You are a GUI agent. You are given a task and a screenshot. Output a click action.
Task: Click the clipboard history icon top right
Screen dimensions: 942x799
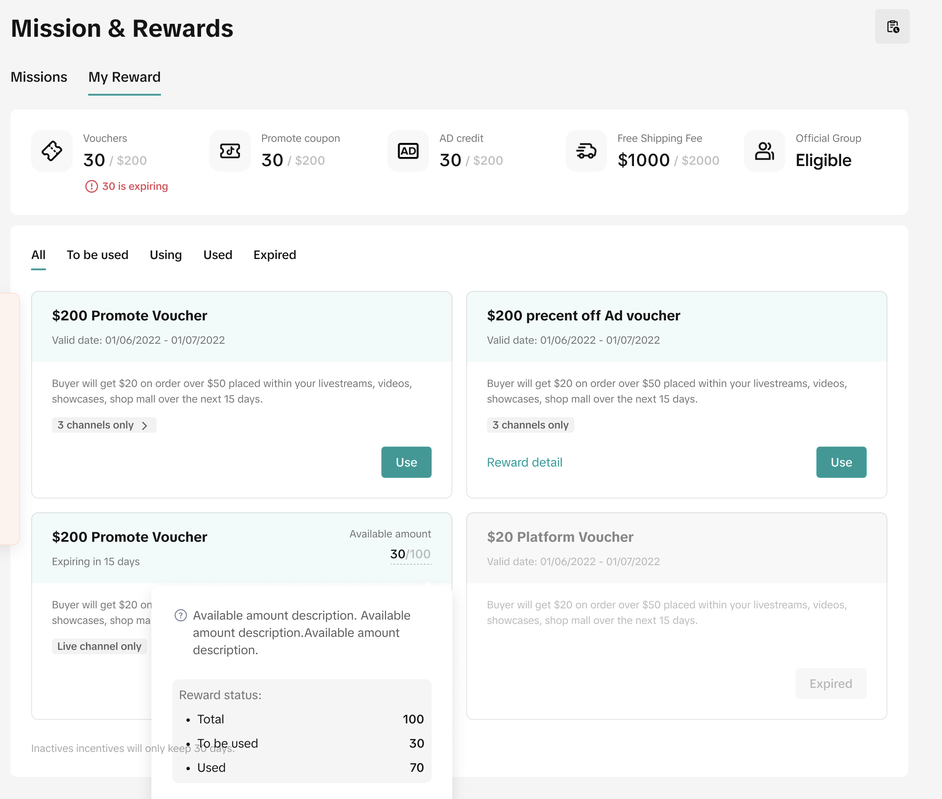click(892, 27)
